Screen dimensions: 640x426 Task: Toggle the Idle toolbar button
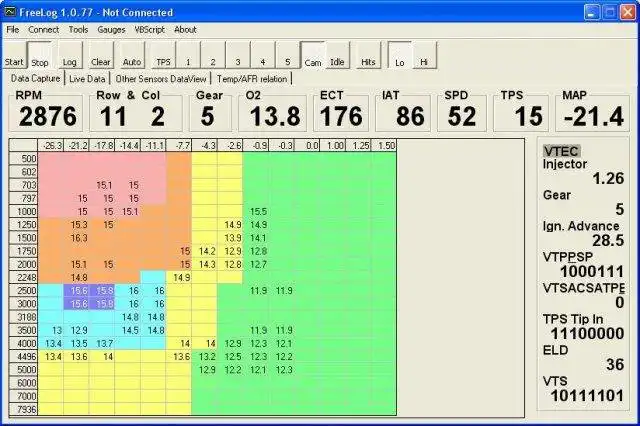pyautogui.click(x=337, y=55)
